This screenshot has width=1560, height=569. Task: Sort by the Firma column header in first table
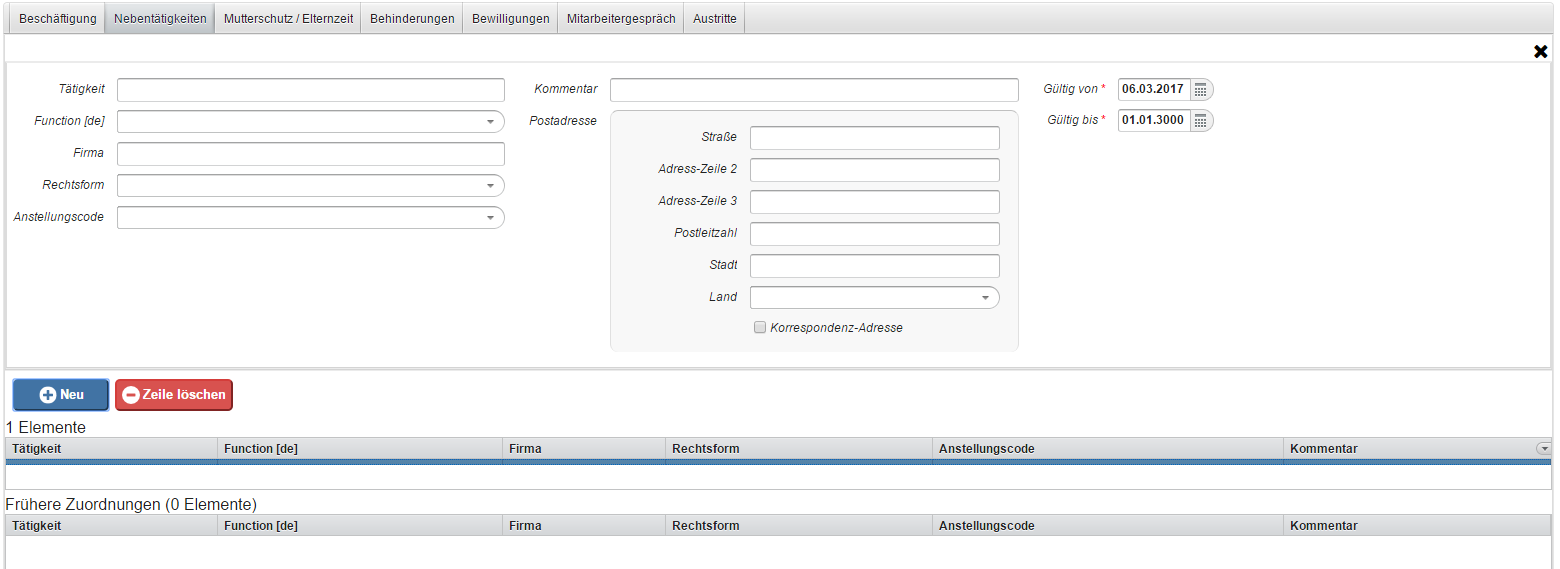[x=584, y=449]
